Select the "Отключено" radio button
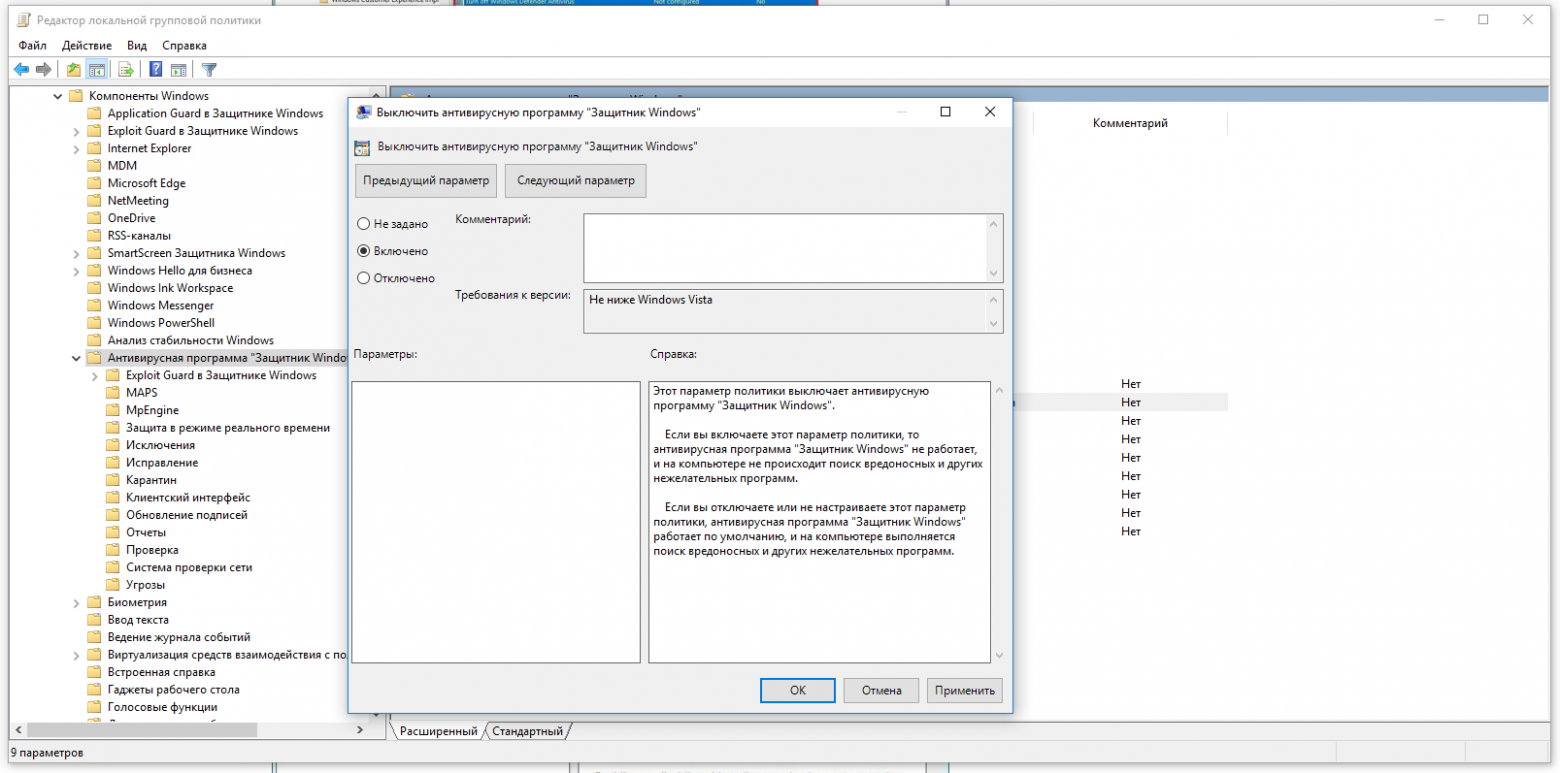 pos(364,278)
